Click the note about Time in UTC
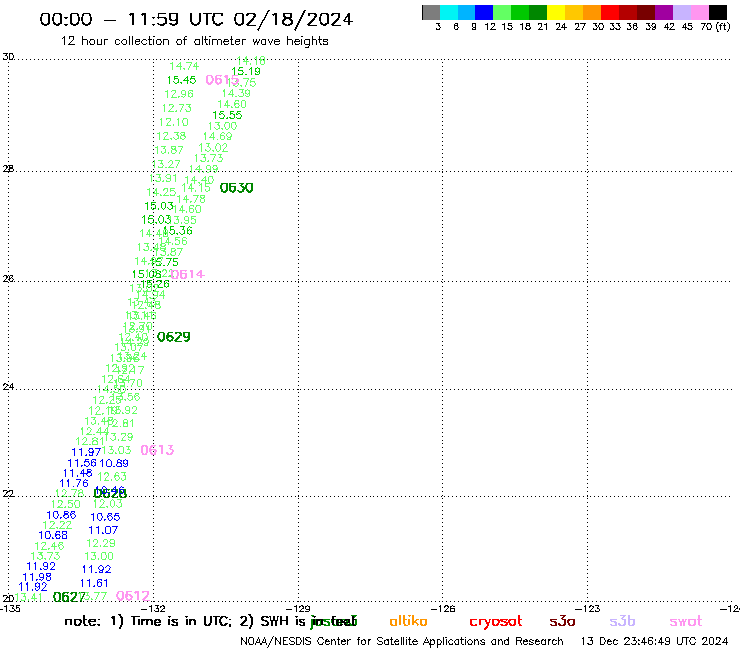Viewport: 740px width, 650px height. coord(210,621)
